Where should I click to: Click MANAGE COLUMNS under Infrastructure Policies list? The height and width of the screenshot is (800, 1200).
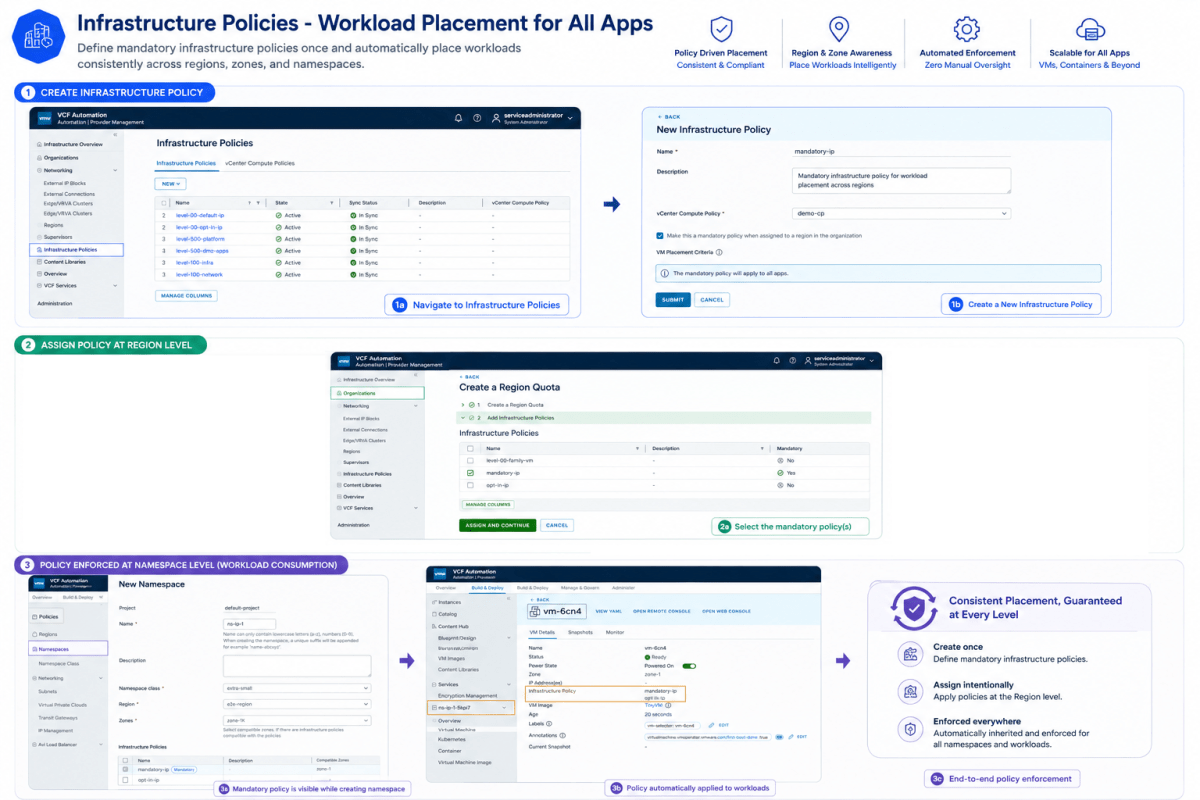[187, 296]
